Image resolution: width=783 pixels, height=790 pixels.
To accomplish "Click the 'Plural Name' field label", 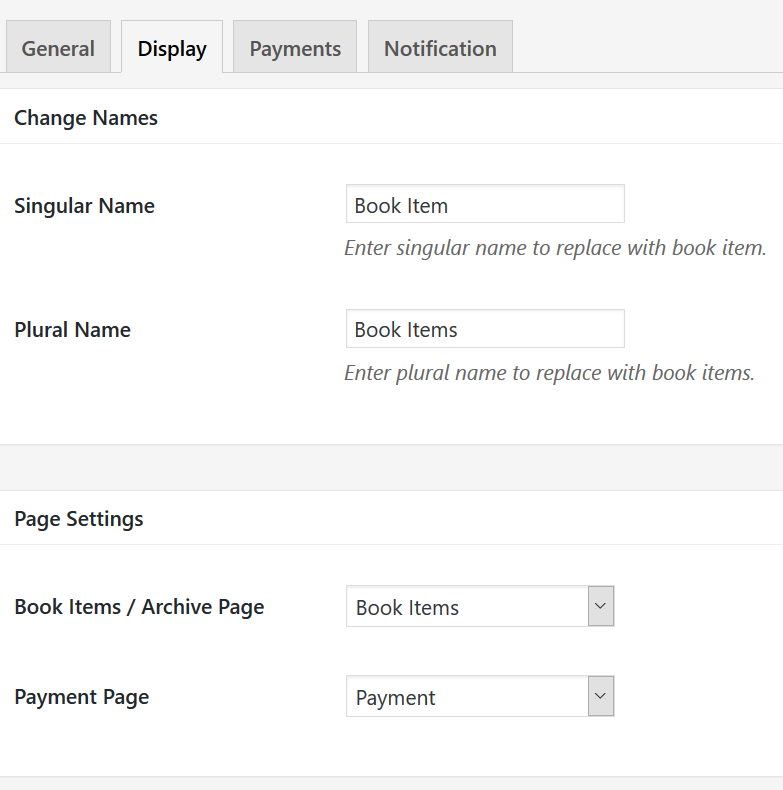I will 73,330.
